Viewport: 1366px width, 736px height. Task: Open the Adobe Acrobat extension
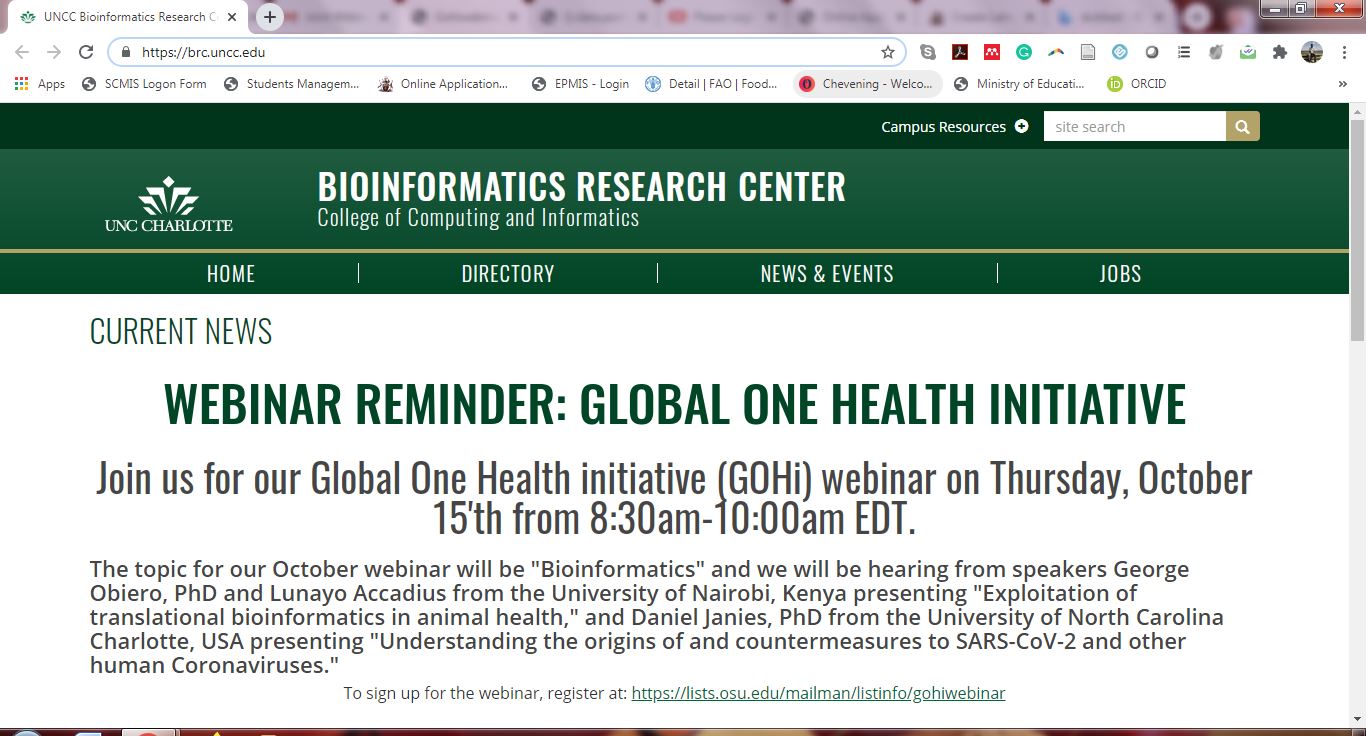click(x=960, y=52)
